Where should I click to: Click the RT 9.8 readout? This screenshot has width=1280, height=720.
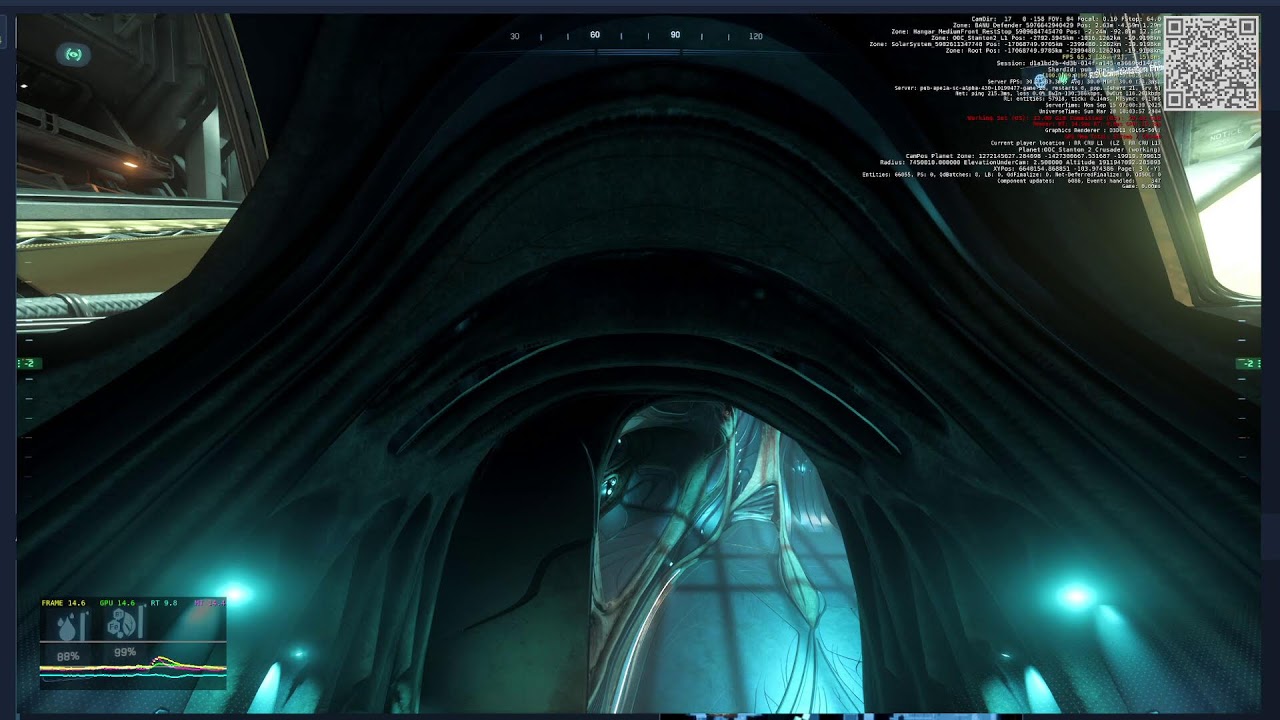coord(163,603)
